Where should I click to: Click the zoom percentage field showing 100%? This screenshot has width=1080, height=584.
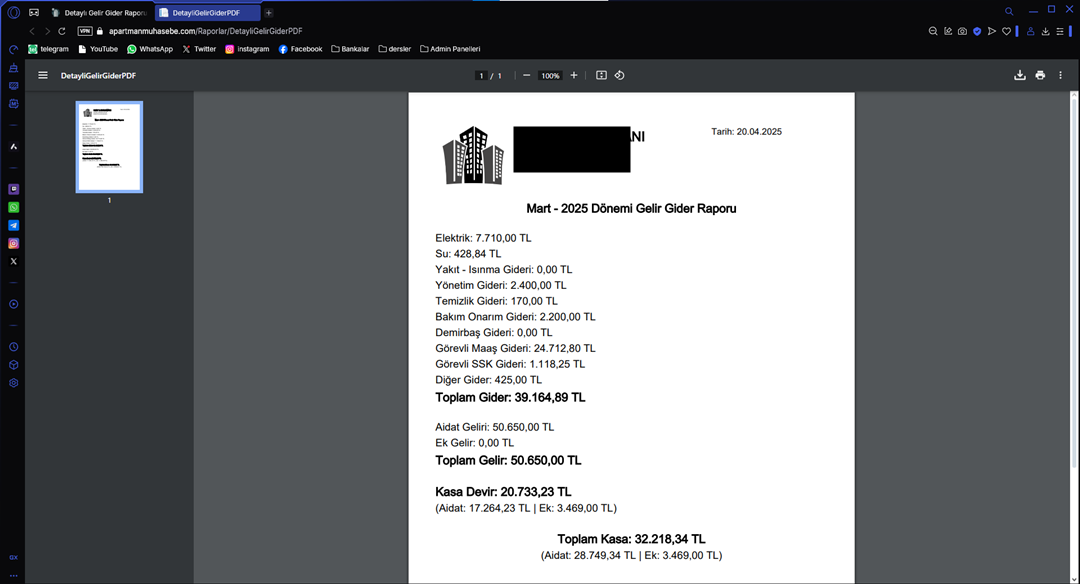[x=550, y=76]
